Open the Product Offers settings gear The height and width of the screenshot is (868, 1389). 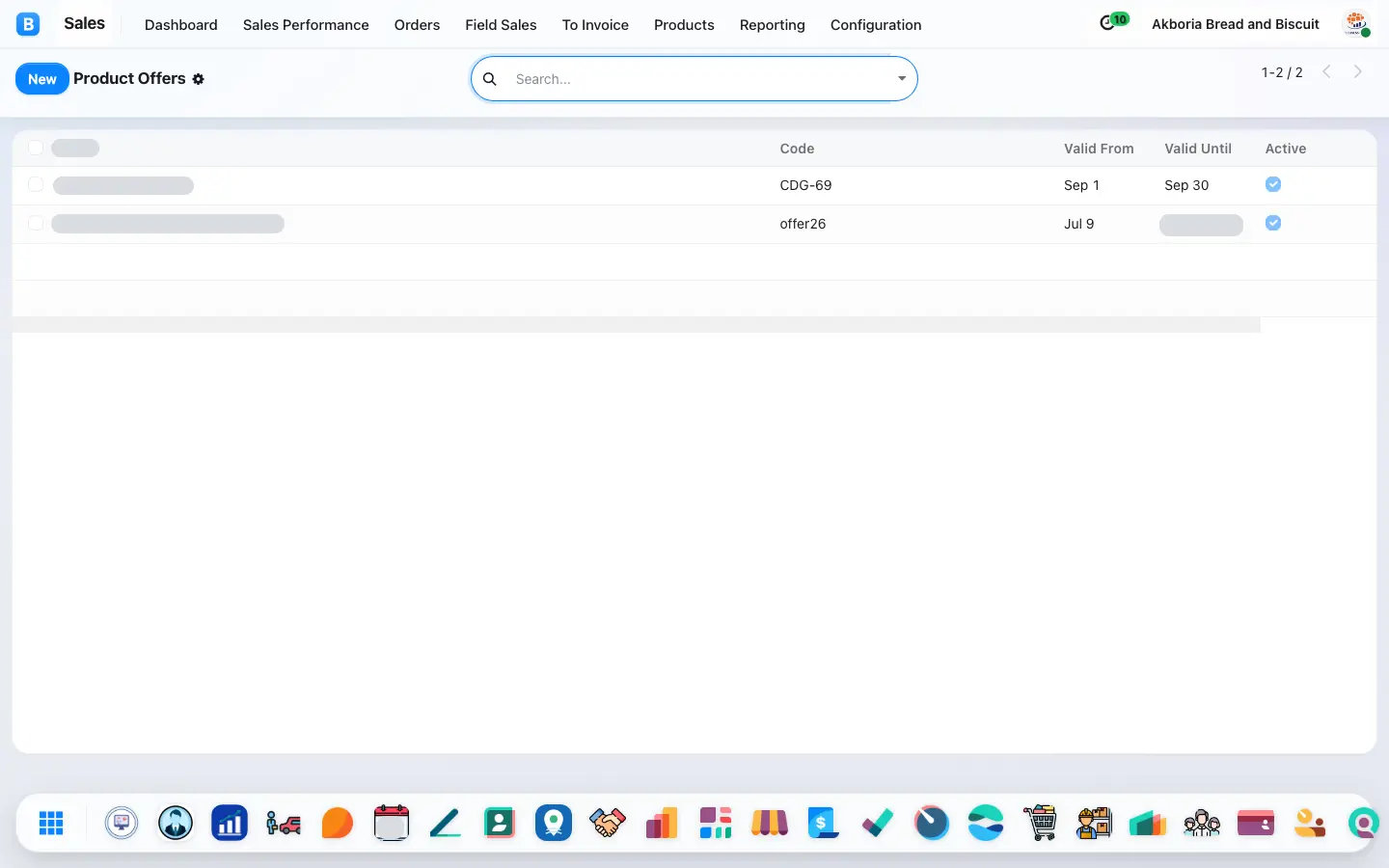click(x=199, y=79)
